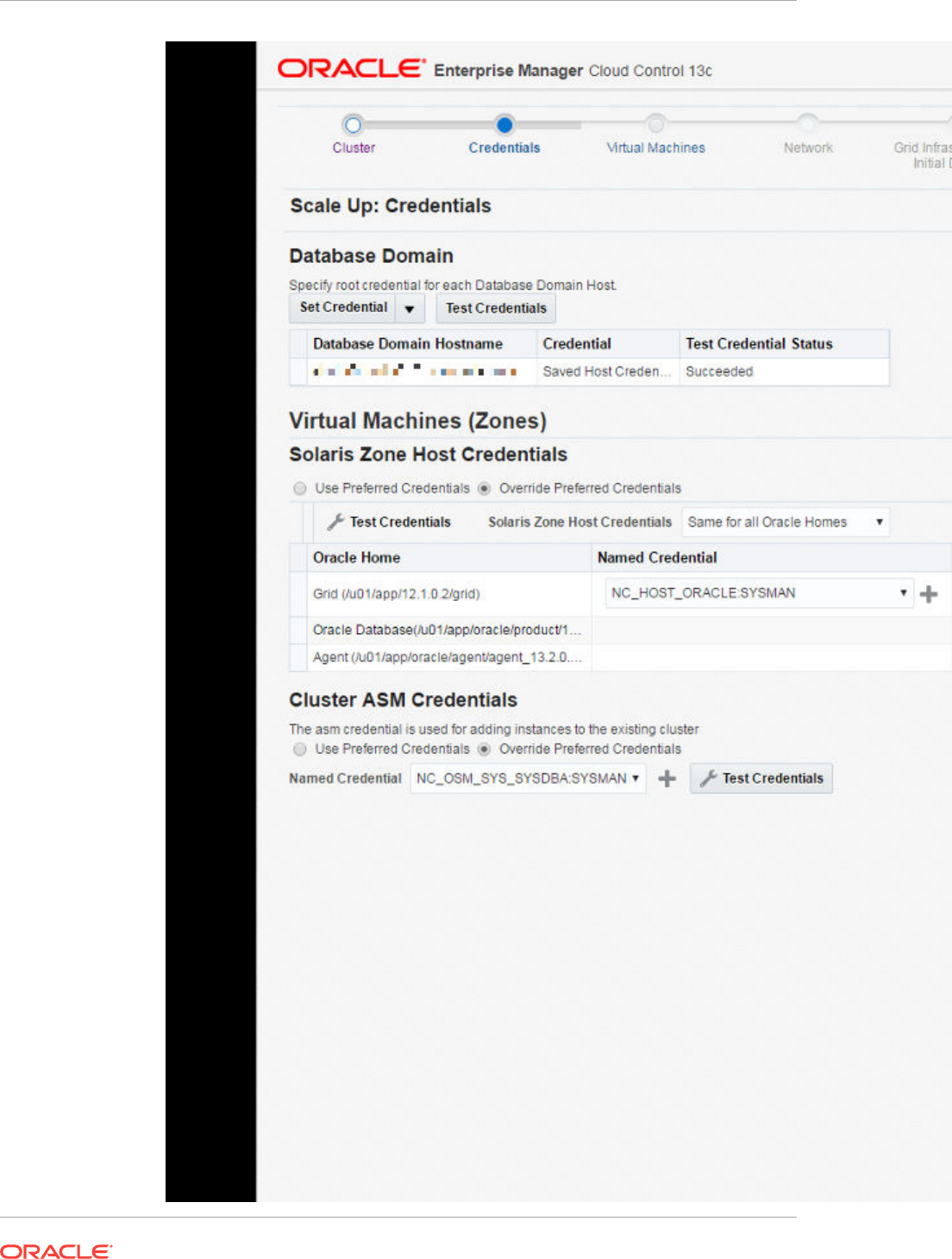The image size is (952, 1259).
Task: Select the Saved Host Creden... cell
Action: pyautogui.click(x=608, y=371)
